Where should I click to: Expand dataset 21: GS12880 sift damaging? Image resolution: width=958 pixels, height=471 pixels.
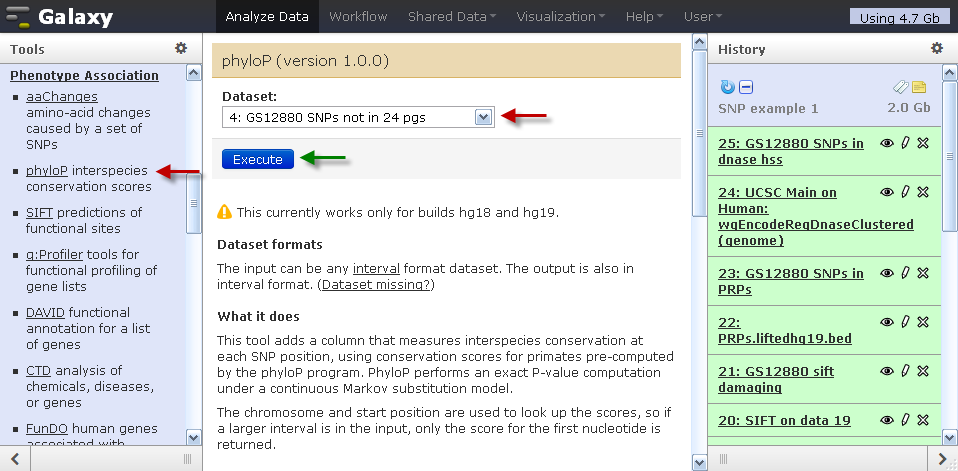(776, 379)
